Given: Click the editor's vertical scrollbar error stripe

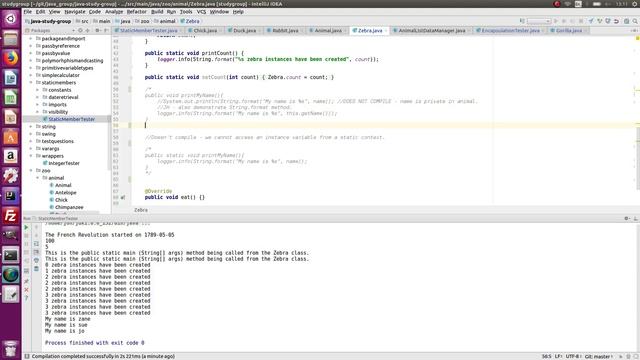Looking at the screenshot, I should click(x=637, y=120).
